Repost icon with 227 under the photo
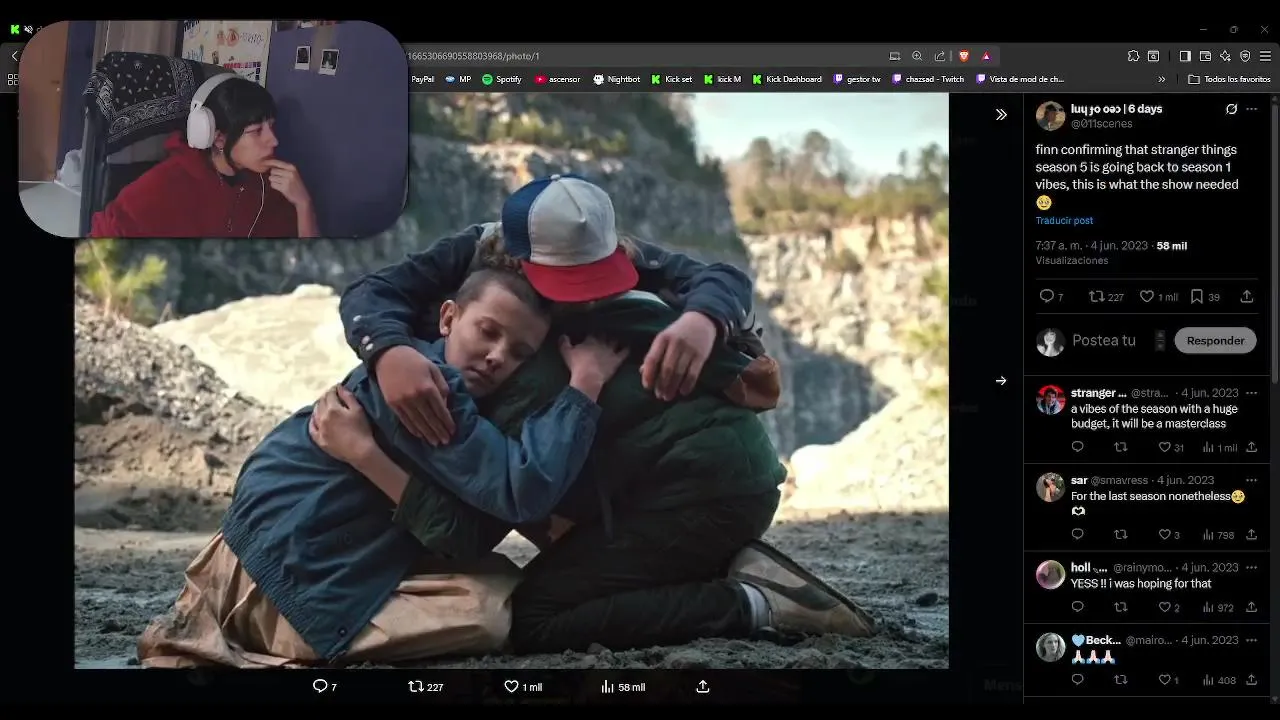 426,687
